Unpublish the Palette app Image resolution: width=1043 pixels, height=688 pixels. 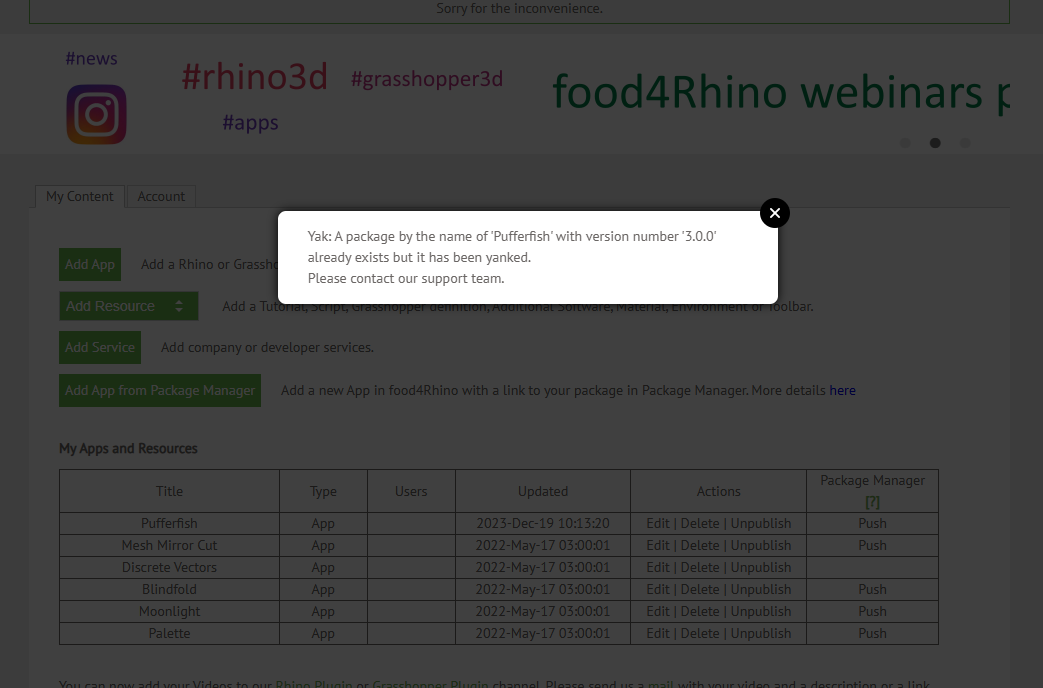[761, 633]
